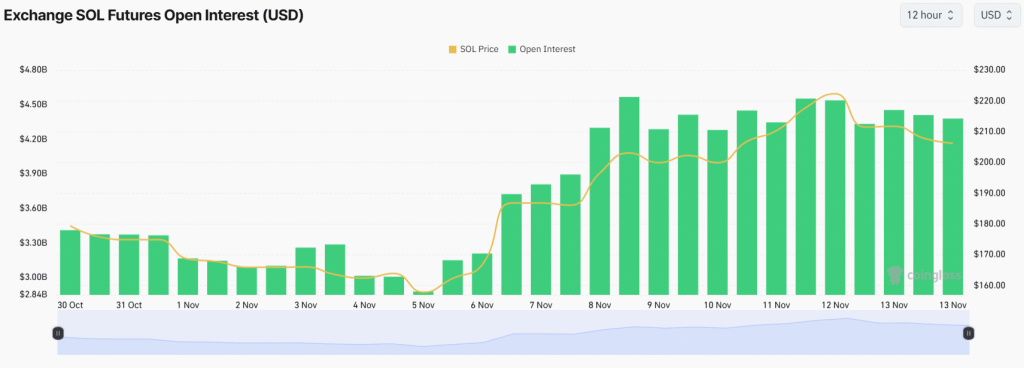This screenshot has height=368, width=1024.
Task: Click the '3 Nov' date axis label
Action: [306, 305]
